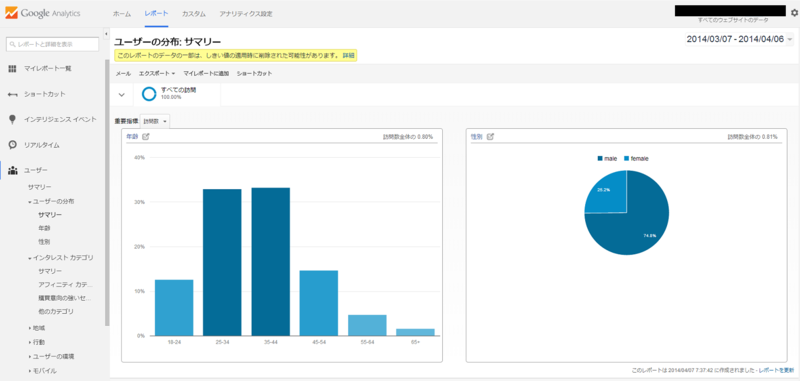Open the settings gear icon
800x381 pixels.
tap(794, 14)
